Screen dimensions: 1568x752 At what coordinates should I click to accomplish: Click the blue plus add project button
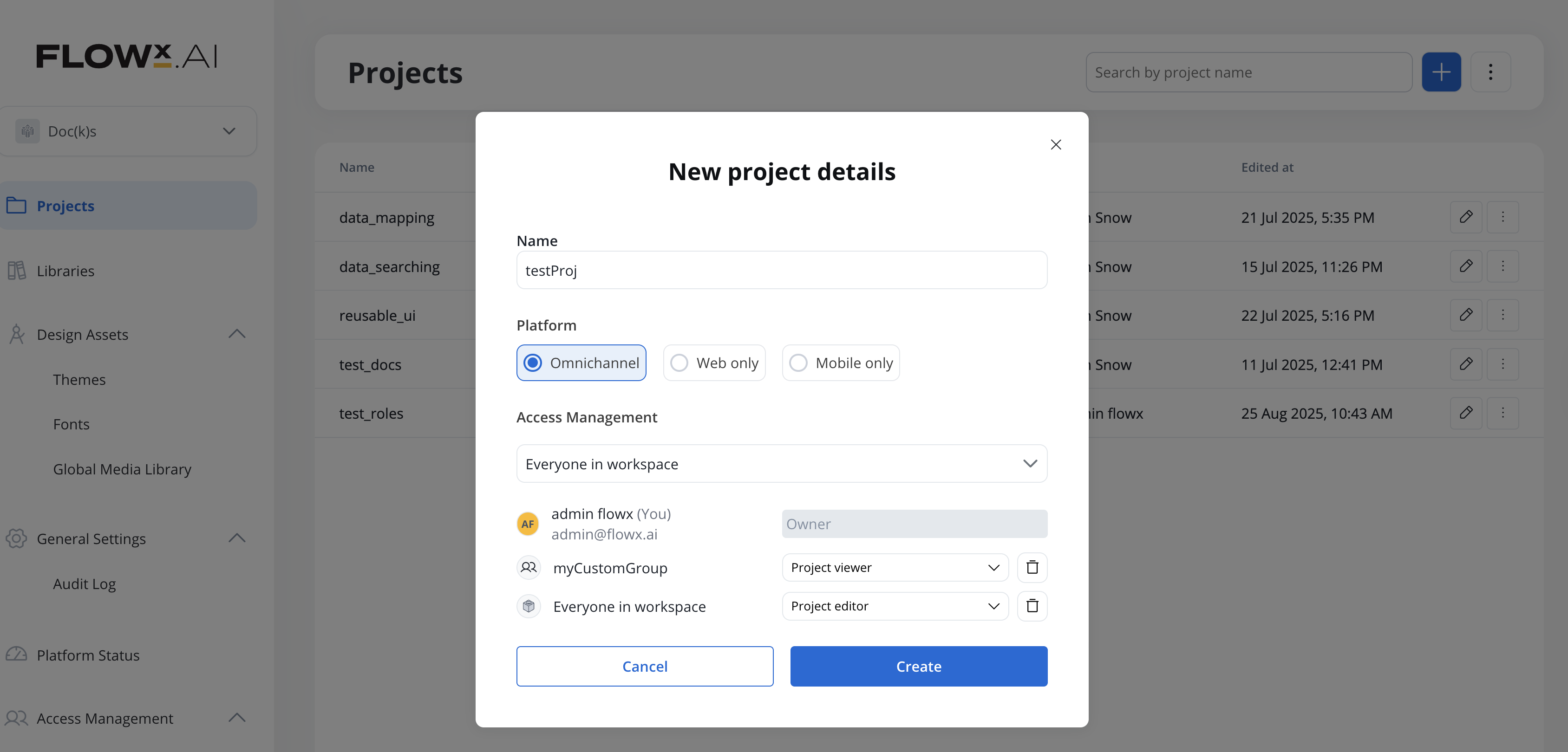click(1441, 72)
